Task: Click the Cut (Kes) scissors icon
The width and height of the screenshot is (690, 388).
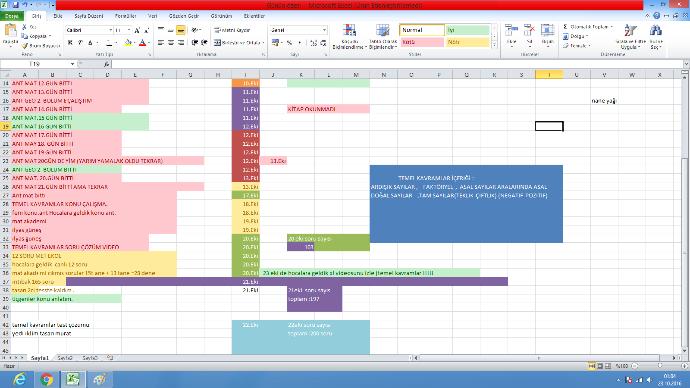Action: point(25,27)
